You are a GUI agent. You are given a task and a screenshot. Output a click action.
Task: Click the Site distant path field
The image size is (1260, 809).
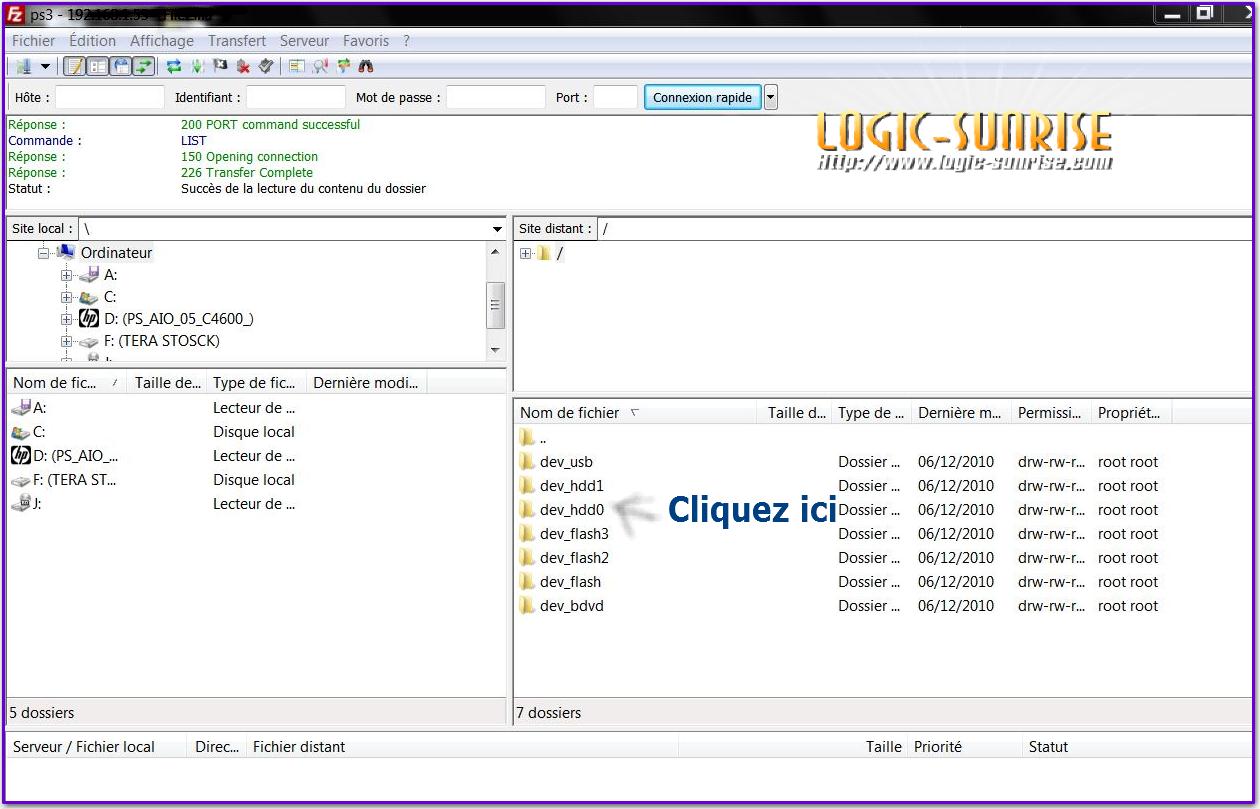(x=923, y=229)
